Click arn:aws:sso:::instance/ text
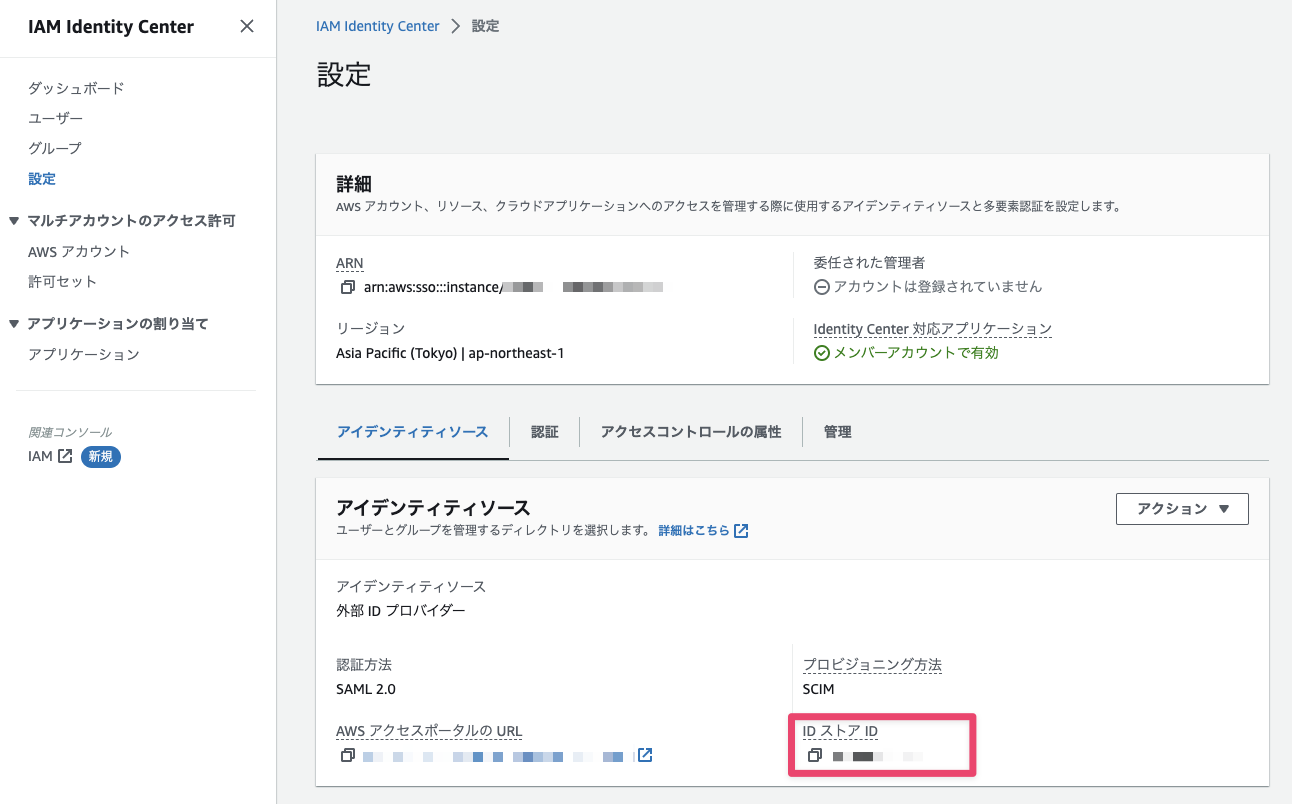The image size is (1292, 804). (433, 287)
